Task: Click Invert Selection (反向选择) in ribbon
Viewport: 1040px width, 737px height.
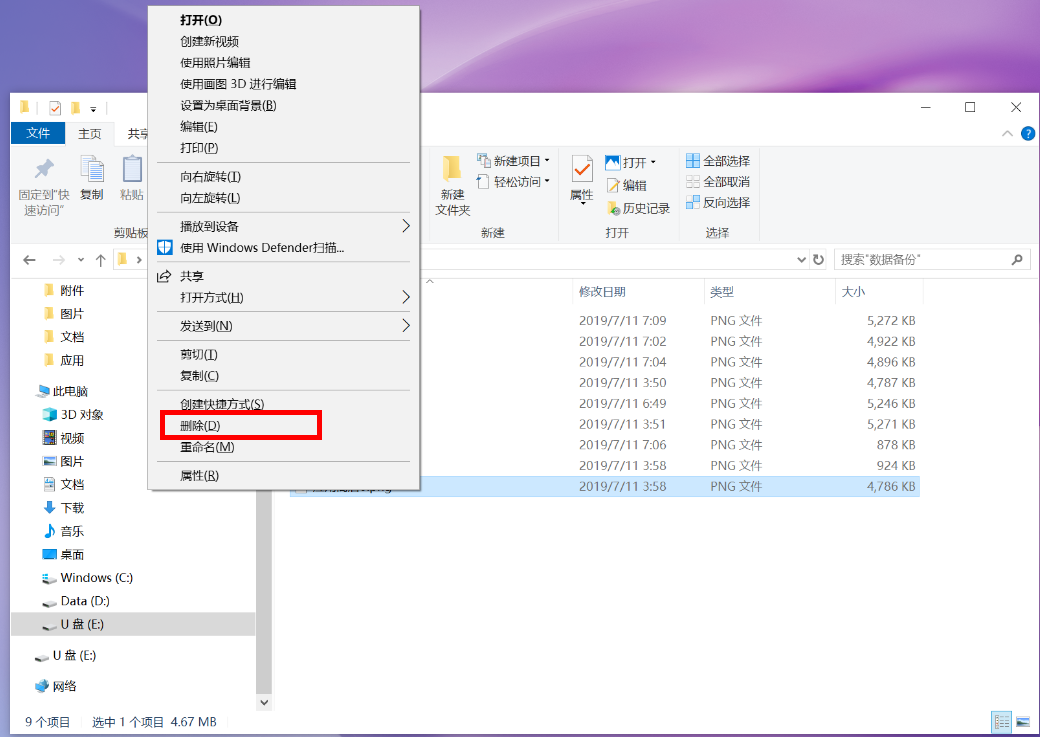Action: 718,203
